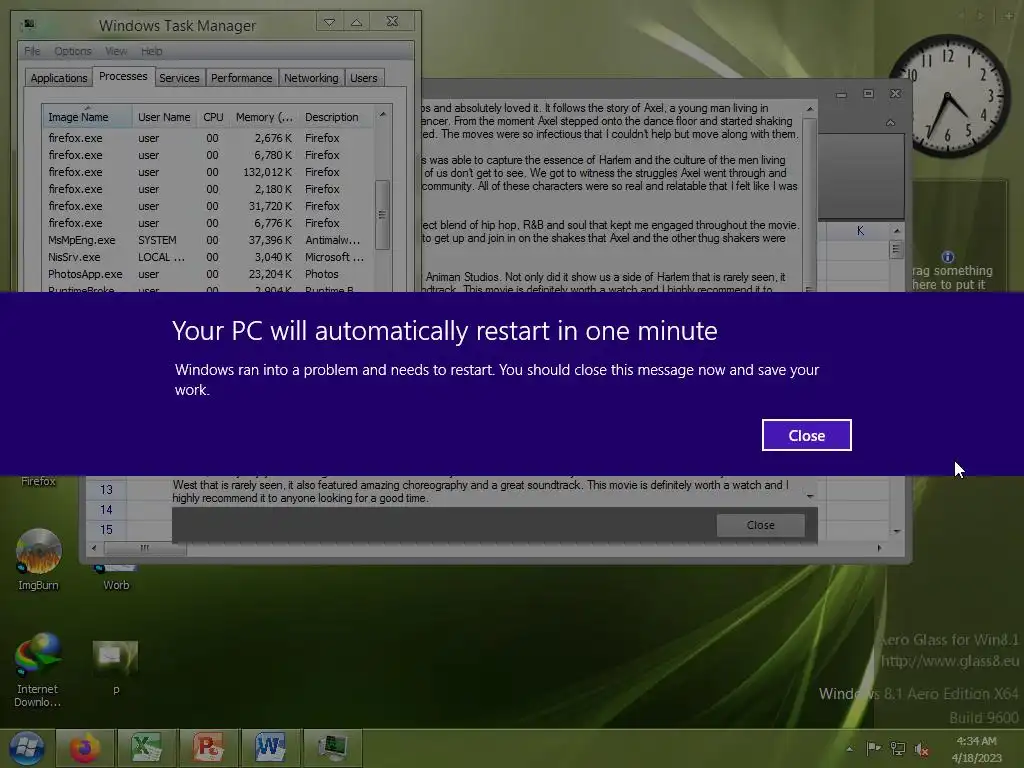1024x768 pixels.
Task: Open Word from the taskbar
Action: click(x=270, y=748)
